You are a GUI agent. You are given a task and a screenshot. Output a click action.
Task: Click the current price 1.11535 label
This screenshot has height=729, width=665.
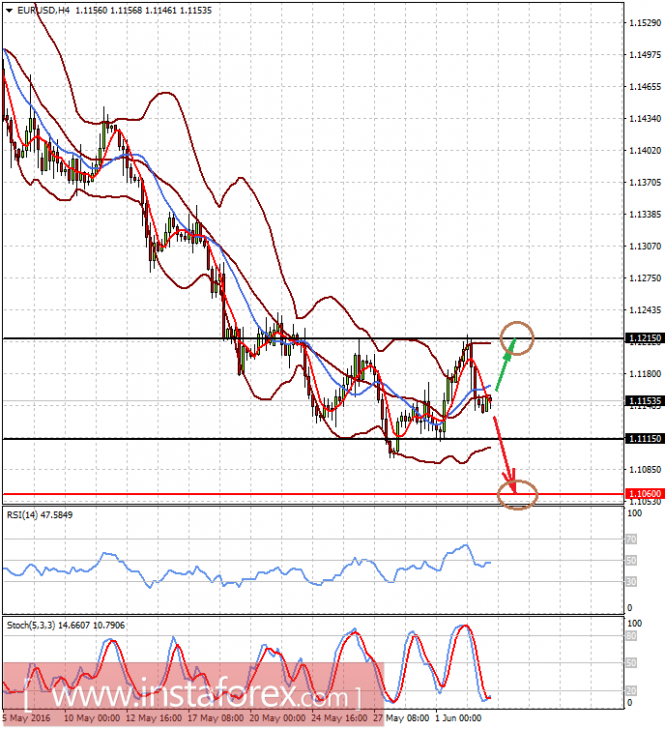coord(645,401)
